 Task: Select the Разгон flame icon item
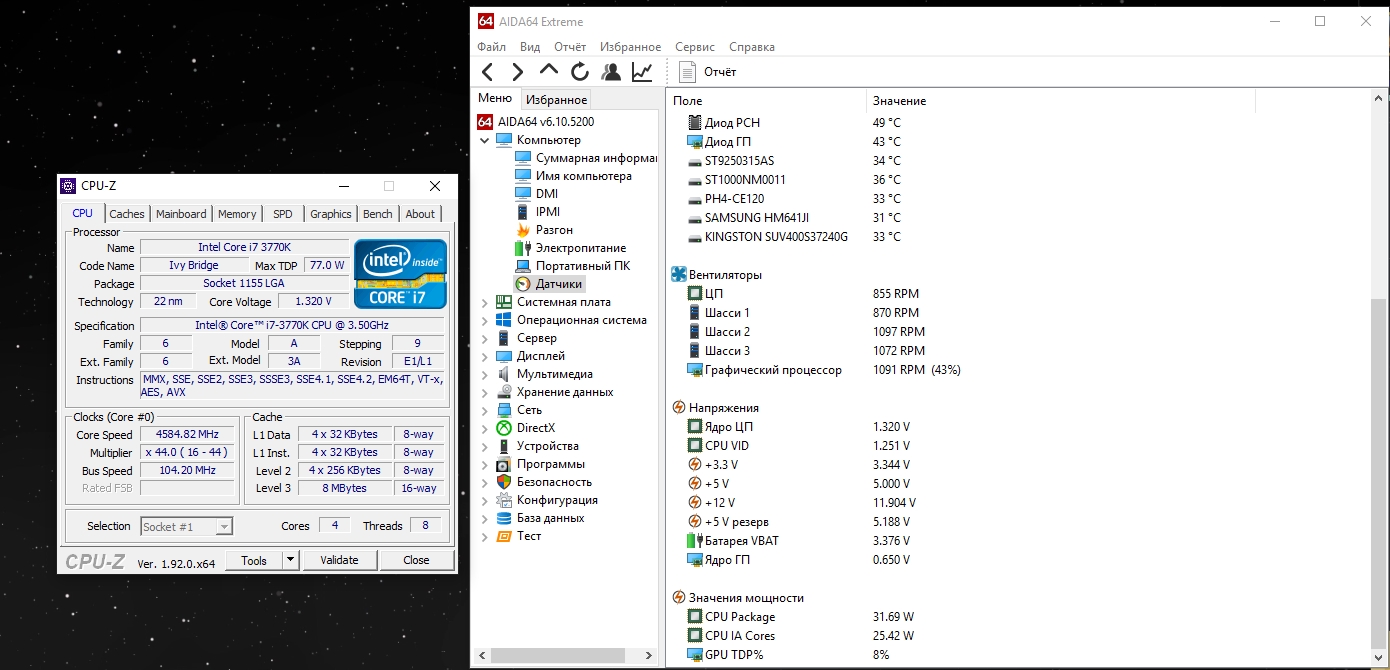522,230
